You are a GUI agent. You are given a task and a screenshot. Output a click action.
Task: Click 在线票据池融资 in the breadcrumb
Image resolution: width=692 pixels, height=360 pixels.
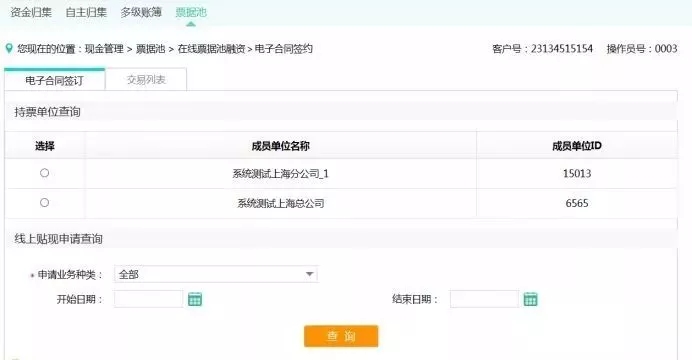point(211,49)
